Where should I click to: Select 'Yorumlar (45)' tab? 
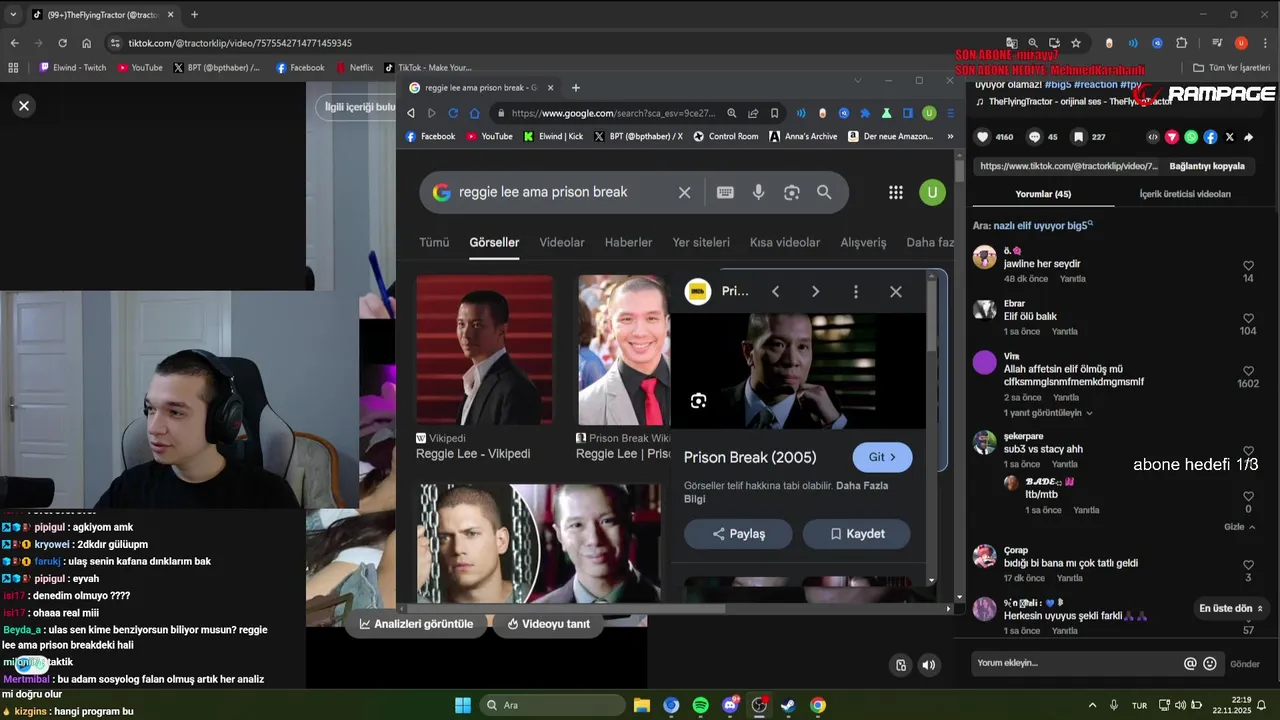pos(1043,194)
